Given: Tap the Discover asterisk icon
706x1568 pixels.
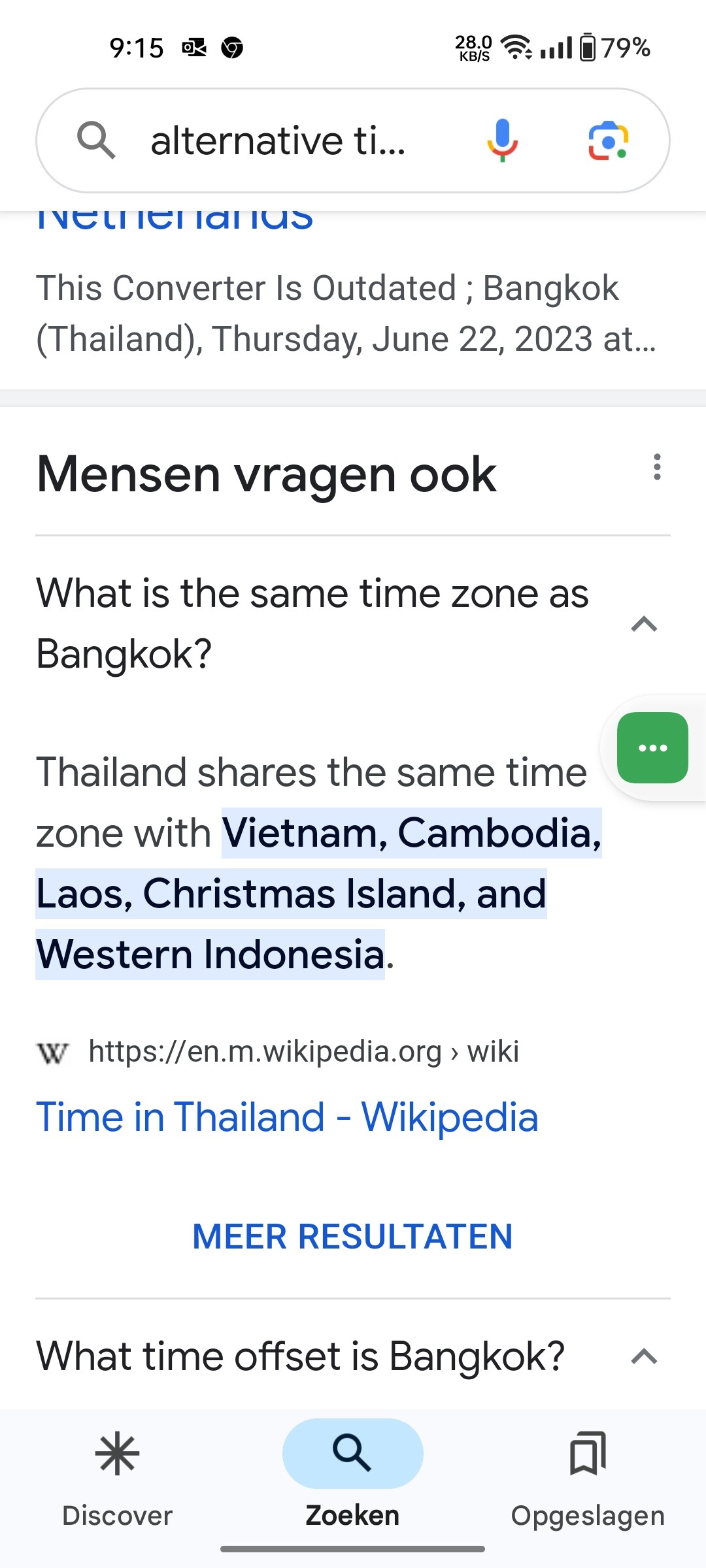Looking at the screenshot, I should 118,1454.
